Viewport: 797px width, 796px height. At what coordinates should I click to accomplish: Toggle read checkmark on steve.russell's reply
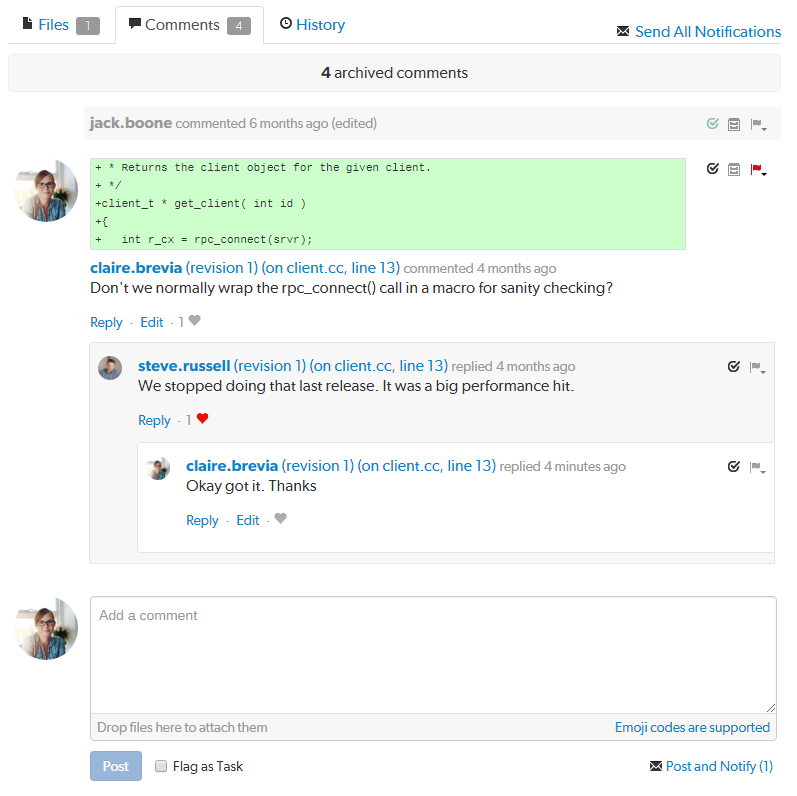click(733, 366)
